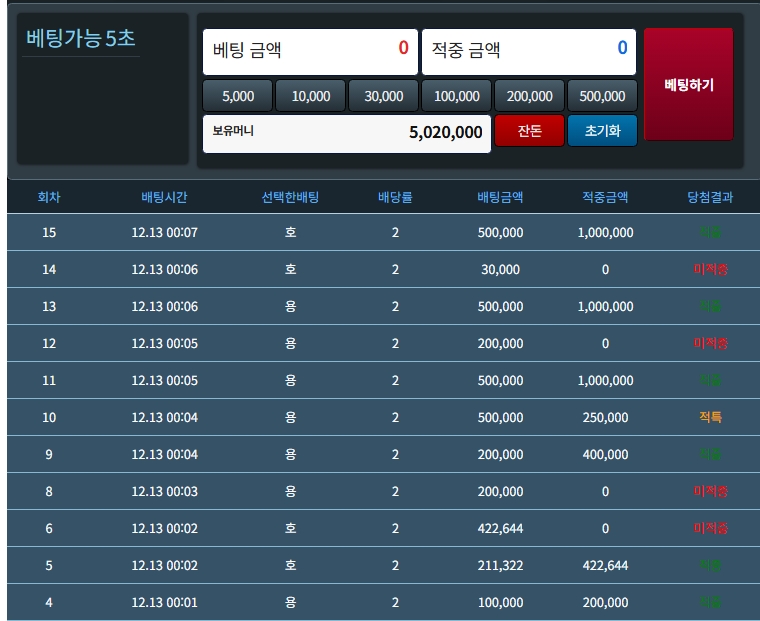Click the 당첨결과 column header
Viewport: 760px width, 621px height.
click(710, 197)
